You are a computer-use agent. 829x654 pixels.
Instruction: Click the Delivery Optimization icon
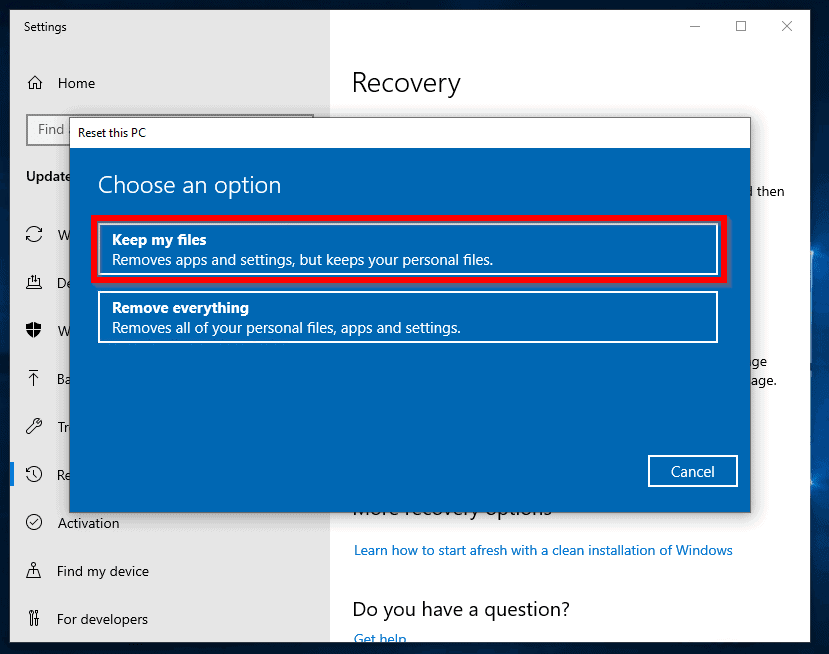(34, 283)
